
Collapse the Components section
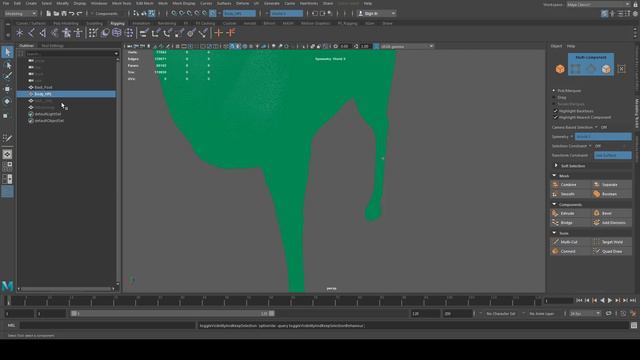pyautogui.click(x=554, y=204)
